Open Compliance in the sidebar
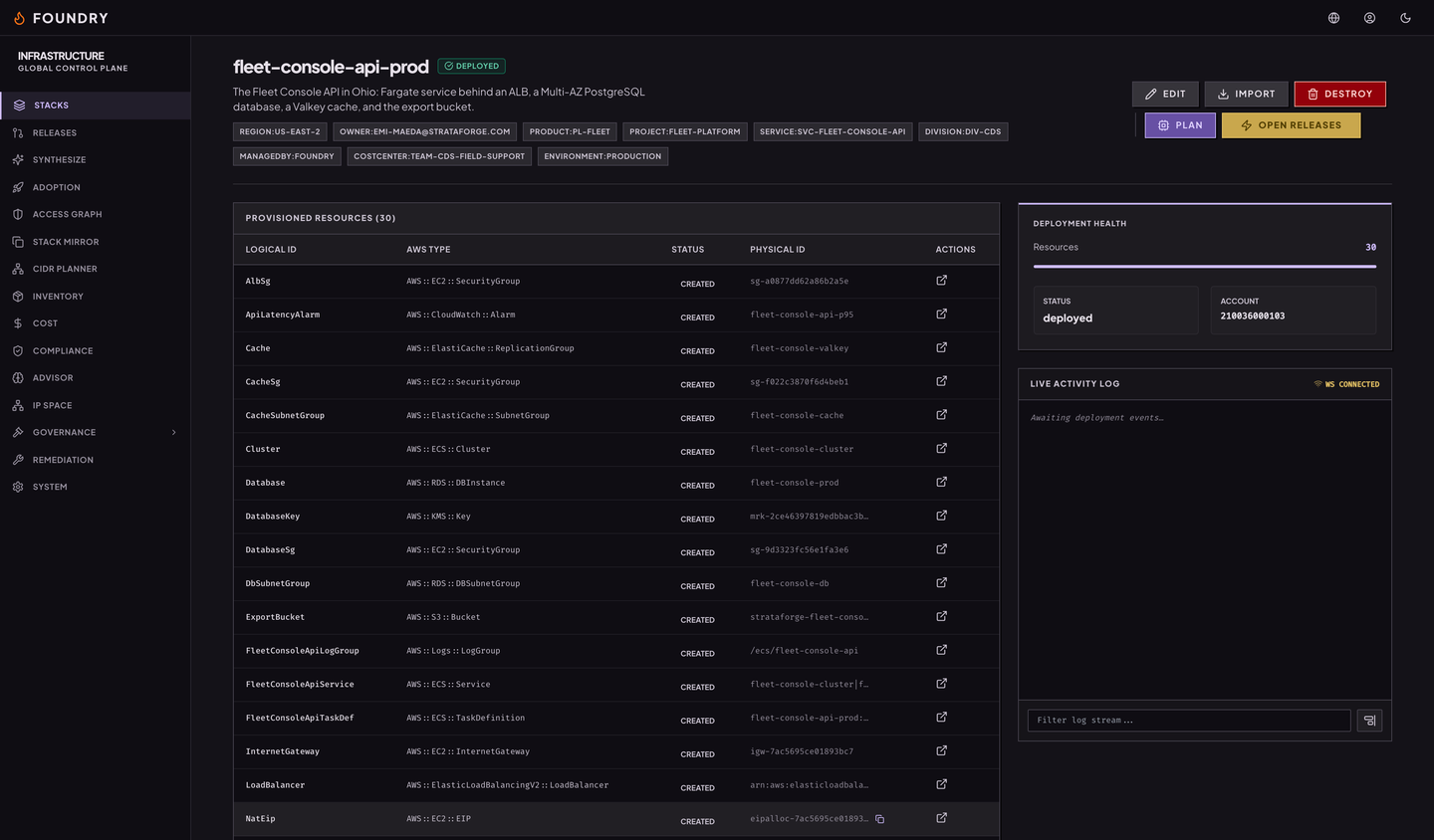The image size is (1434, 840). click(x=96, y=350)
